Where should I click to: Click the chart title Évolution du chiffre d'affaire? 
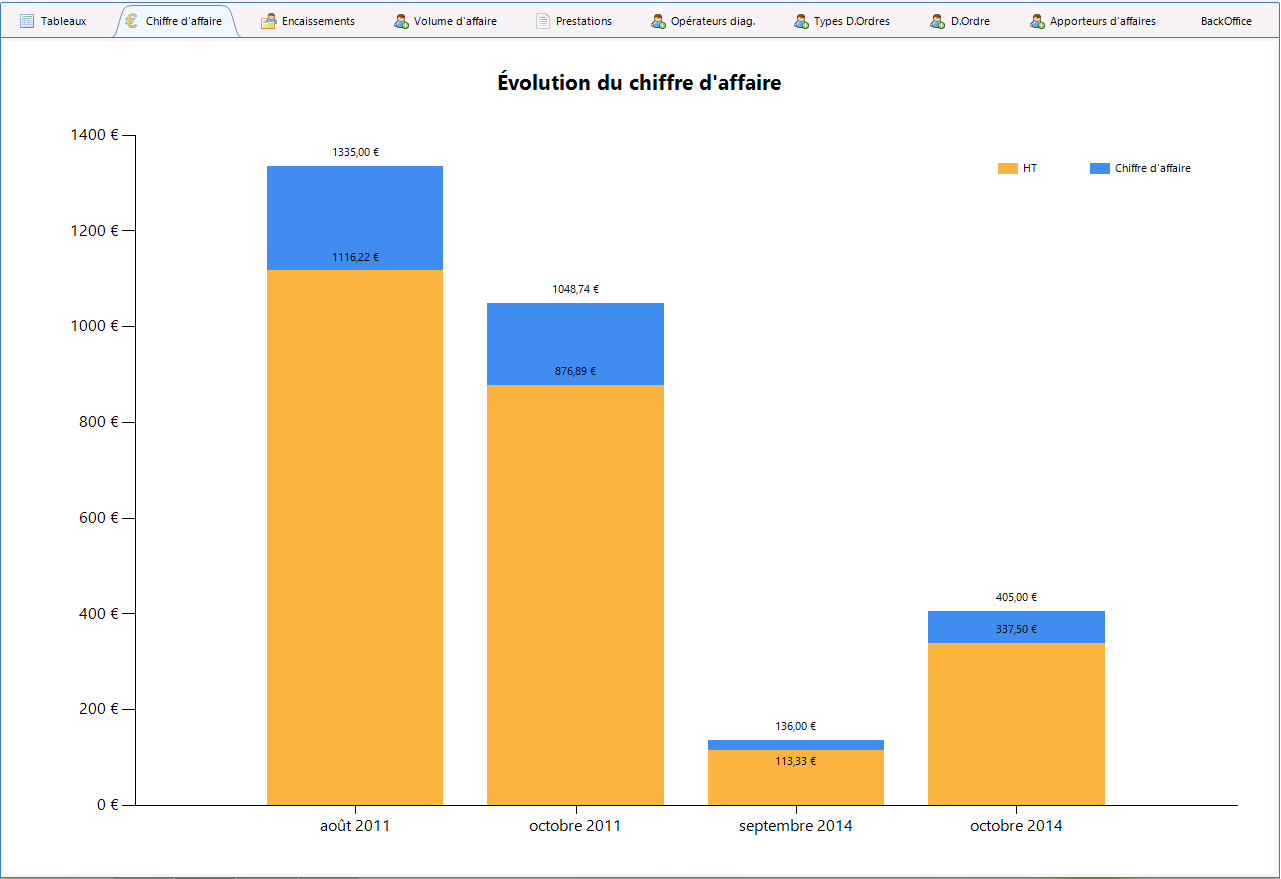coord(639,83)
